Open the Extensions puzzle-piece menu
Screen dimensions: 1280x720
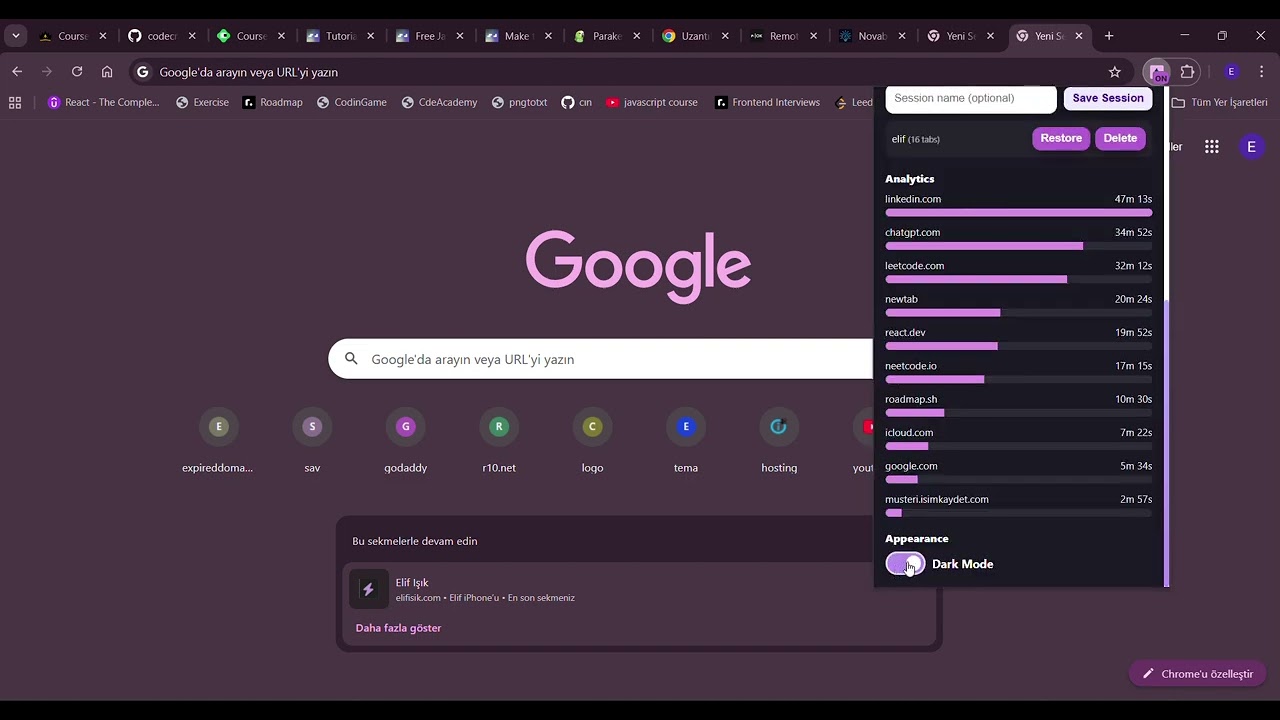(x=1188, y=72)
